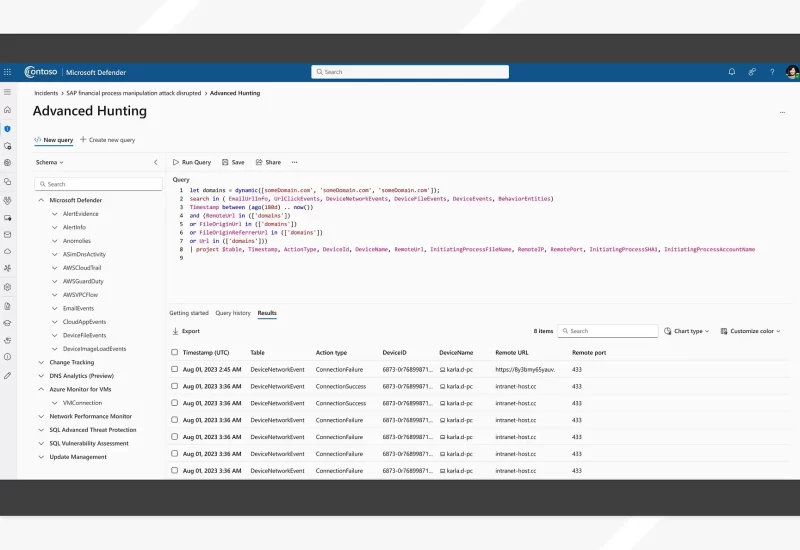Open the graduation cap Learning hub icon
The height and width of the screenshot is (550, 800).
point(7,323)
